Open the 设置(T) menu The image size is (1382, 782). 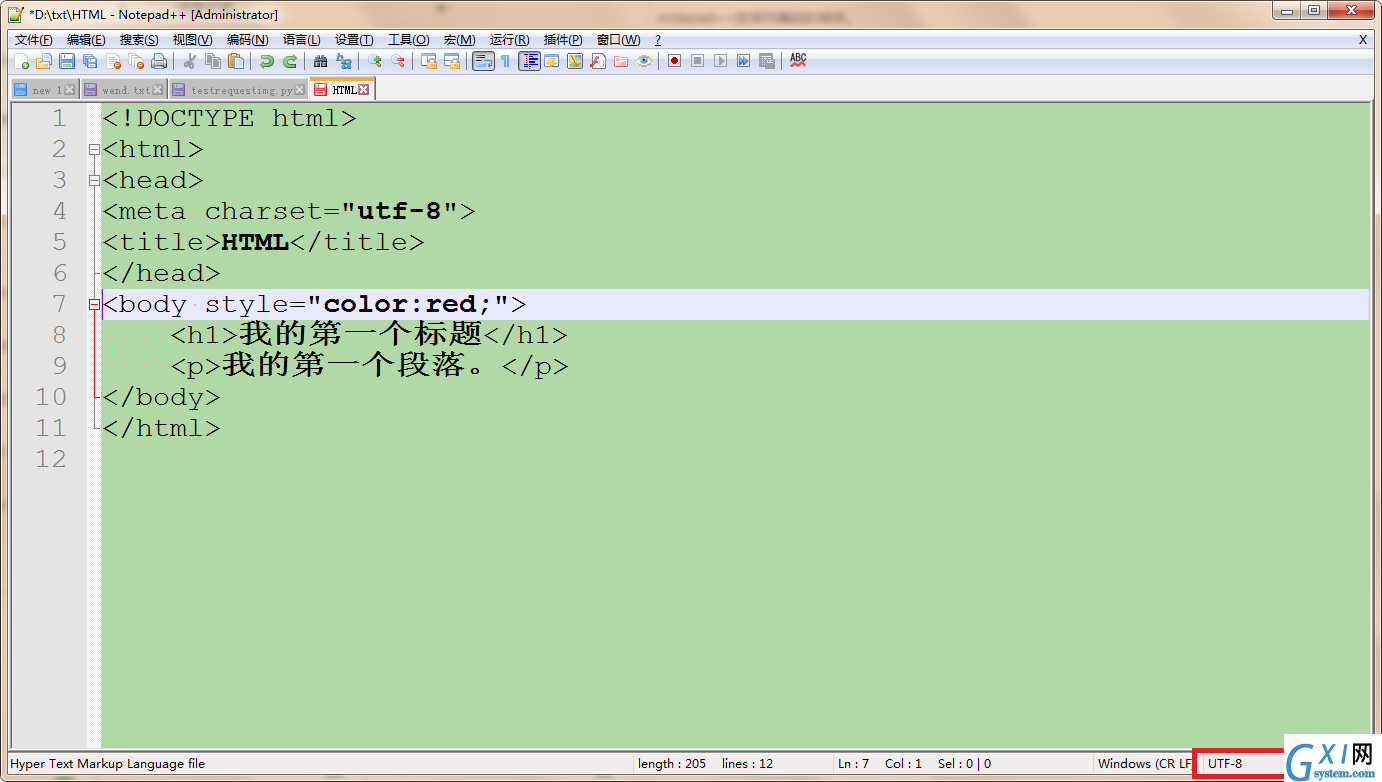pyautogui.click(x=354, y=40)
